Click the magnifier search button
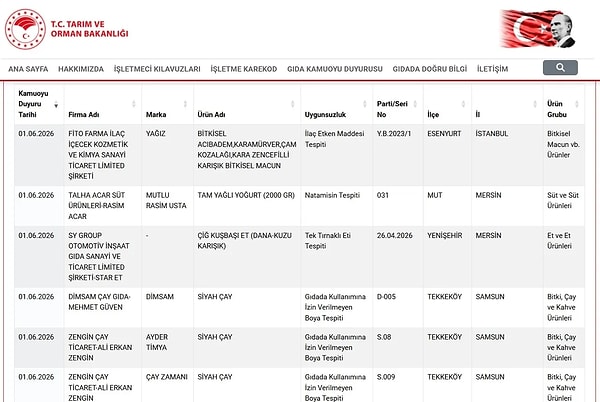 click(560, 68)
